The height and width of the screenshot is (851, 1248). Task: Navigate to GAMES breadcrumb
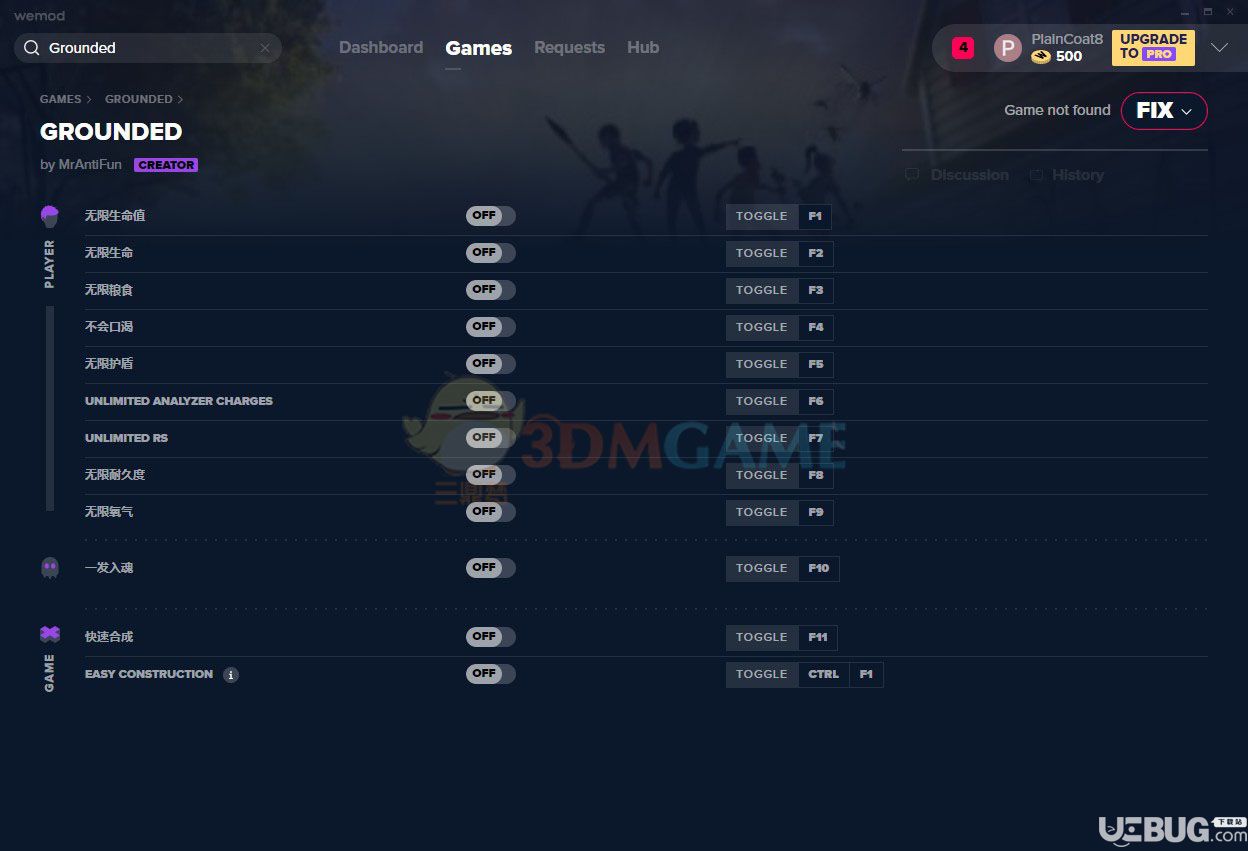click(60, 99)
